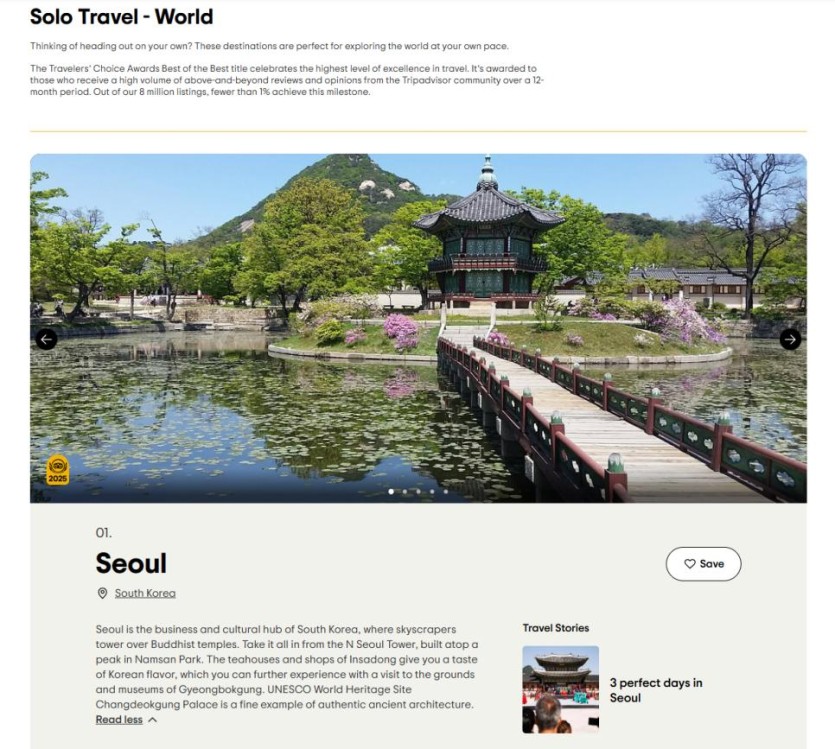835x749 pixels.
Task: Open the Seoul destination title
Action: (131, 563)
